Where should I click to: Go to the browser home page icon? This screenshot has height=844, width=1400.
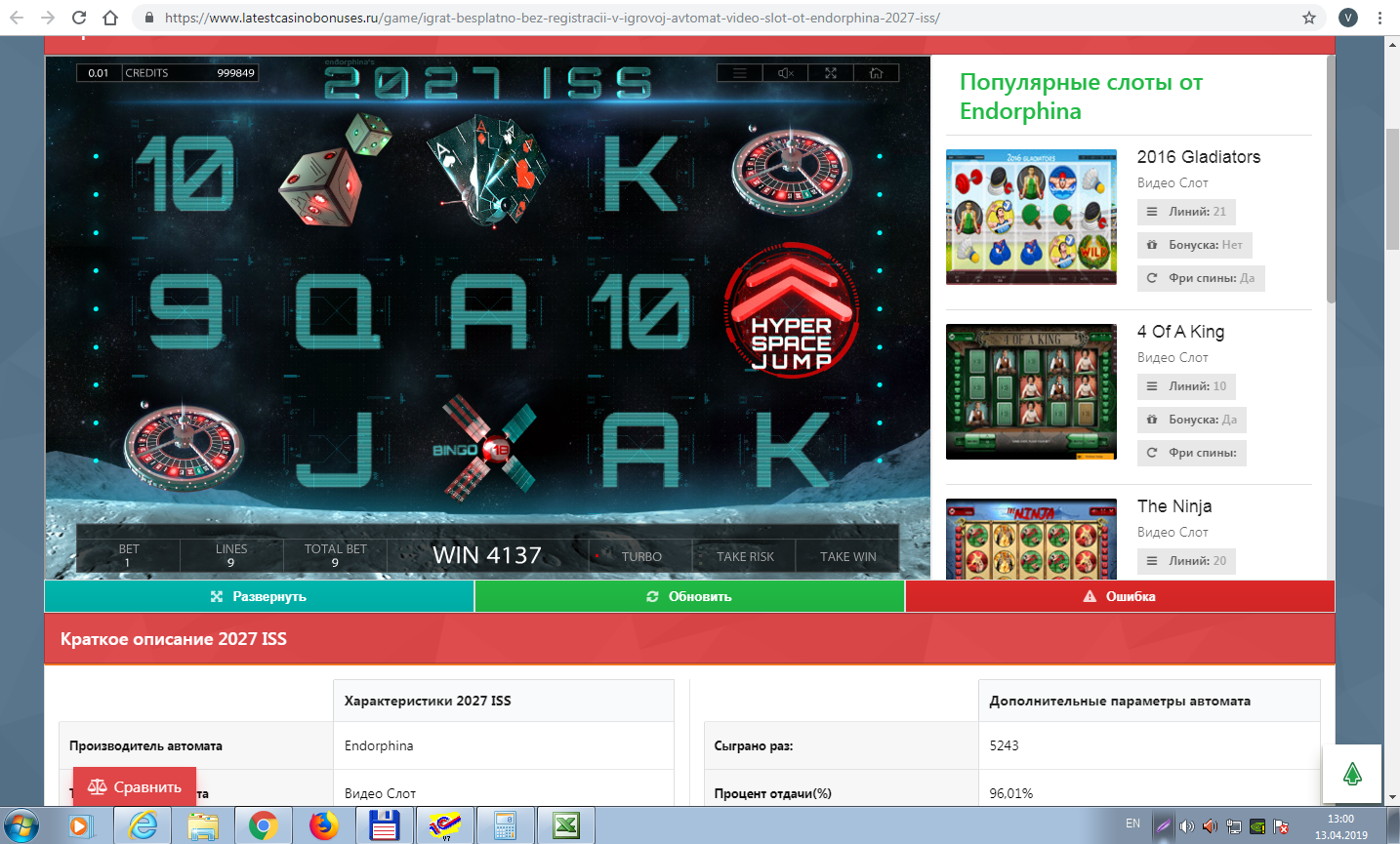click(x=110, y=18)
